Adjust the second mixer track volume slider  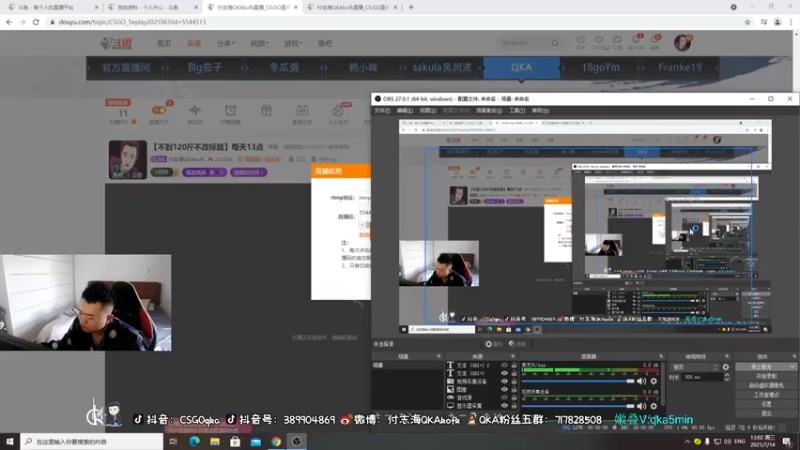(x=578, y=406)
